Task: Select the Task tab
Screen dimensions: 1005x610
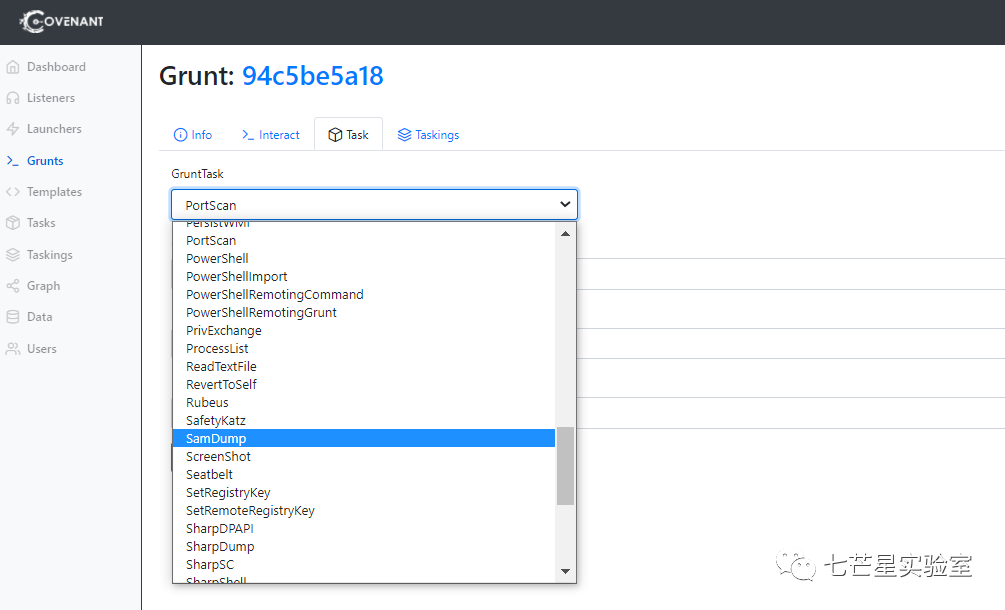Action: [x=349, y=135]
